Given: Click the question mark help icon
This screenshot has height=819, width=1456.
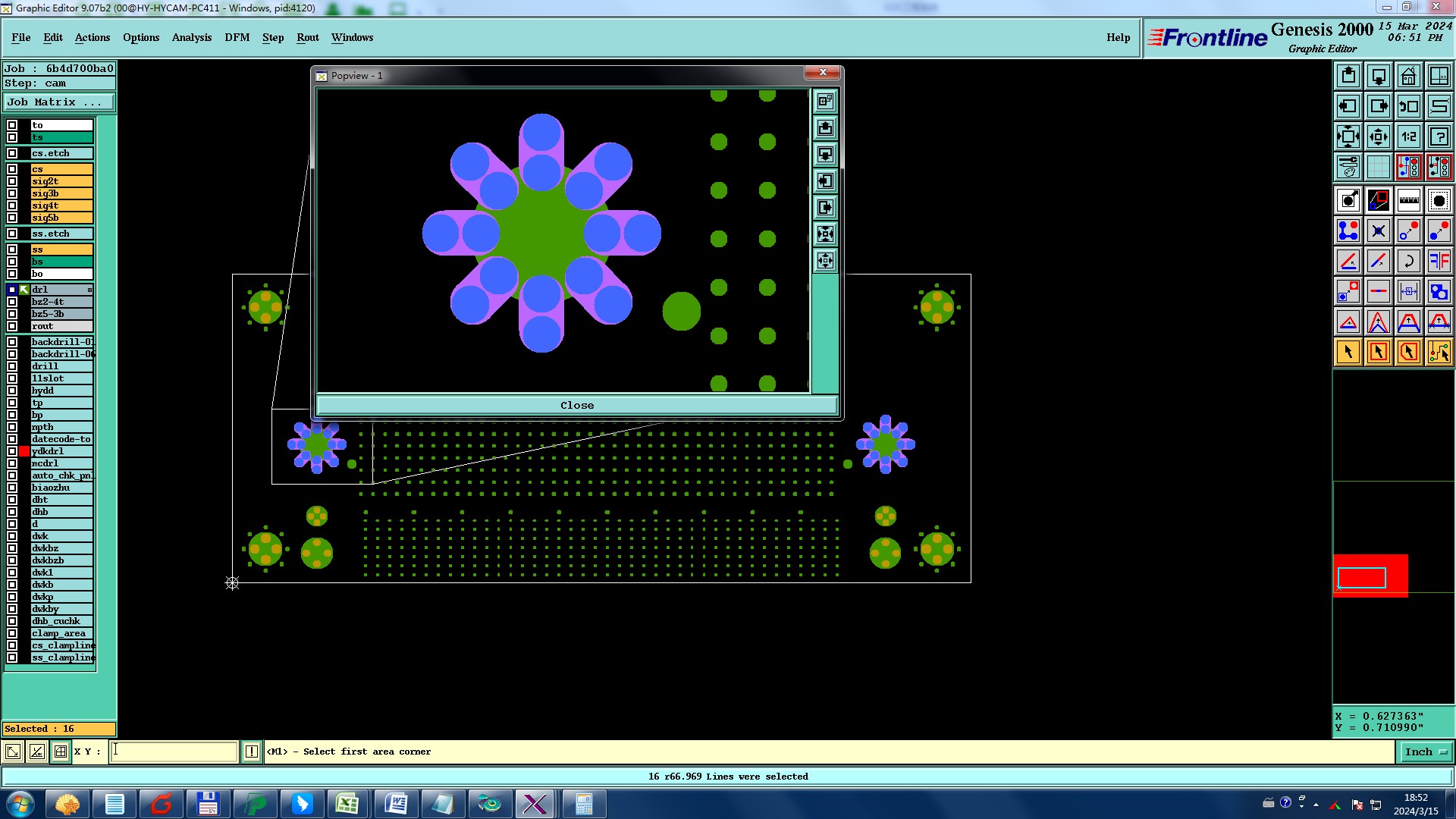Looking at the screenshot, I should tap(1439, 136).
